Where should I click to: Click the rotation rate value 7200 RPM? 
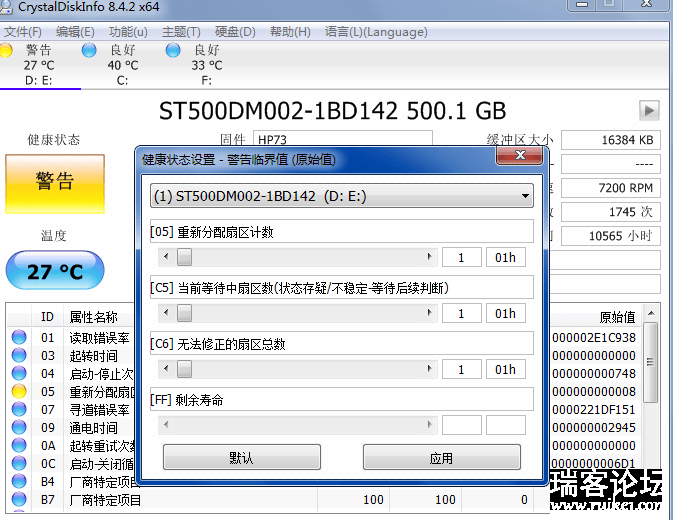610,188
